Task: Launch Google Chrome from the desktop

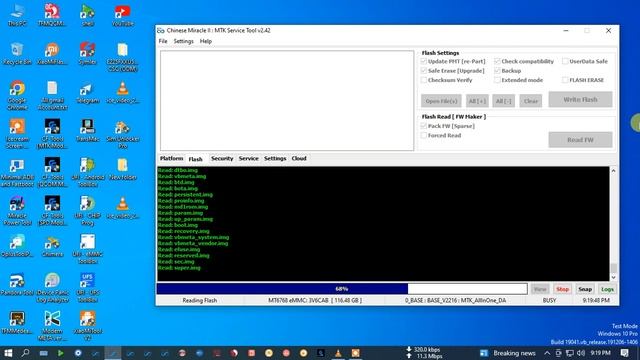Action: (17, 96)
